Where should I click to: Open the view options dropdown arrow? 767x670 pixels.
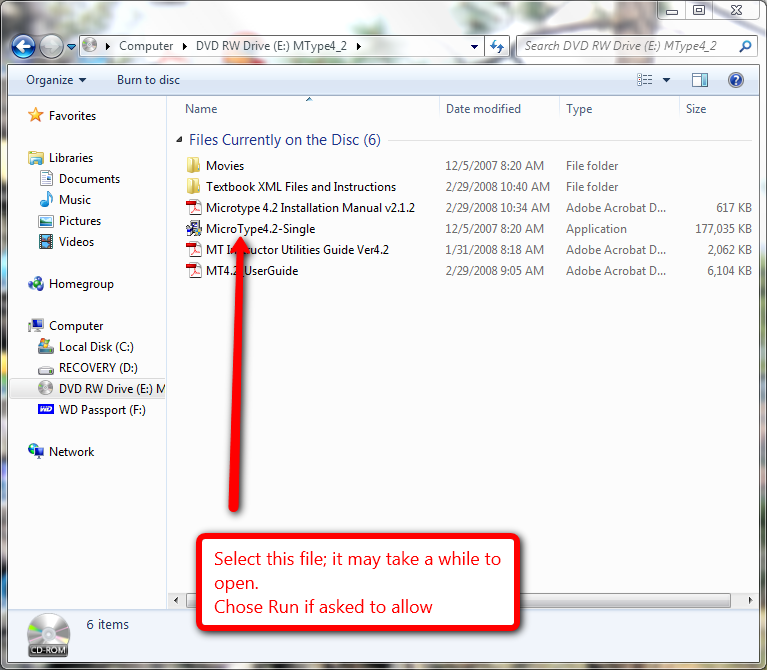tap(666, 80)
